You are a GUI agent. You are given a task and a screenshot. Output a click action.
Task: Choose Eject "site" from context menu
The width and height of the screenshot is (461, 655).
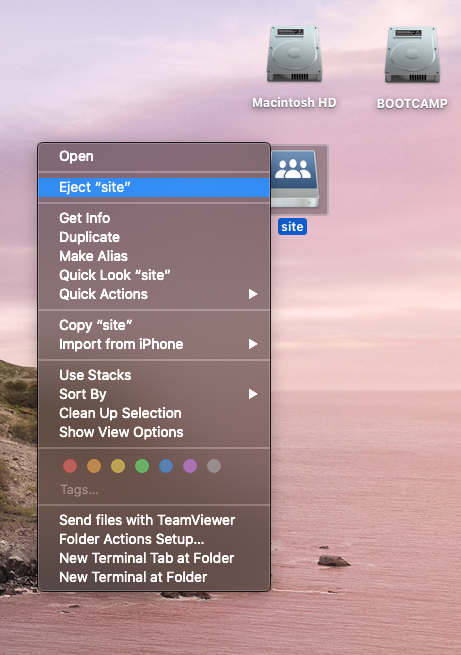click(154, 187)
